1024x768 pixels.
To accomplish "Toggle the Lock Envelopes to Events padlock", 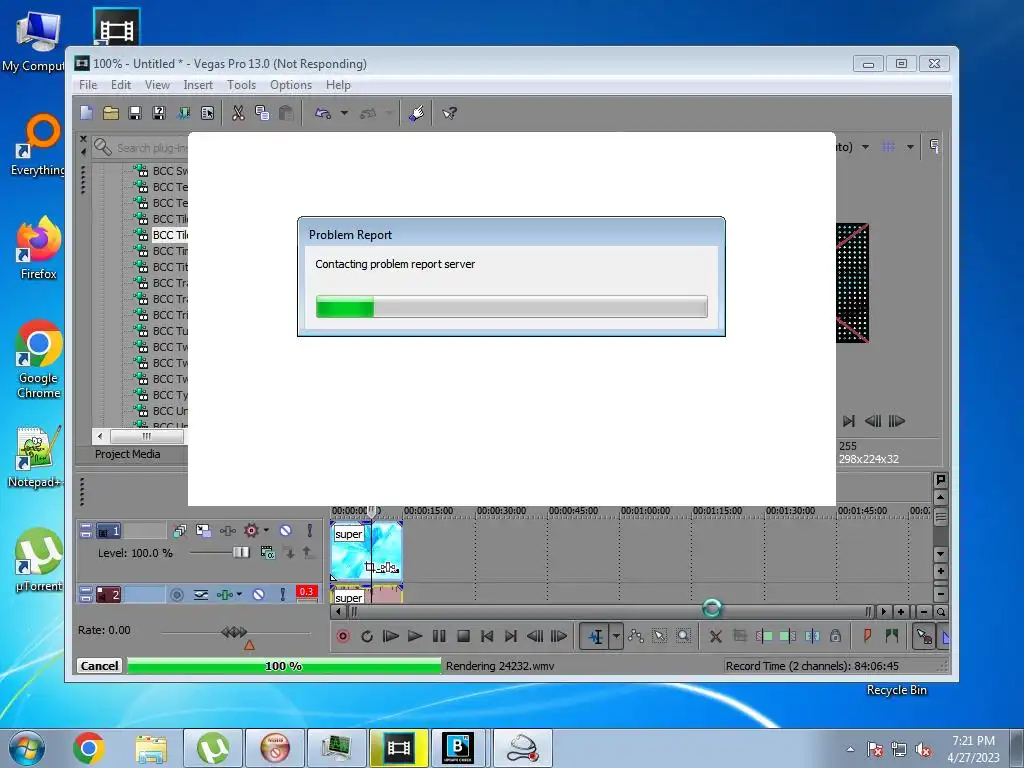I will pos(835,636).
